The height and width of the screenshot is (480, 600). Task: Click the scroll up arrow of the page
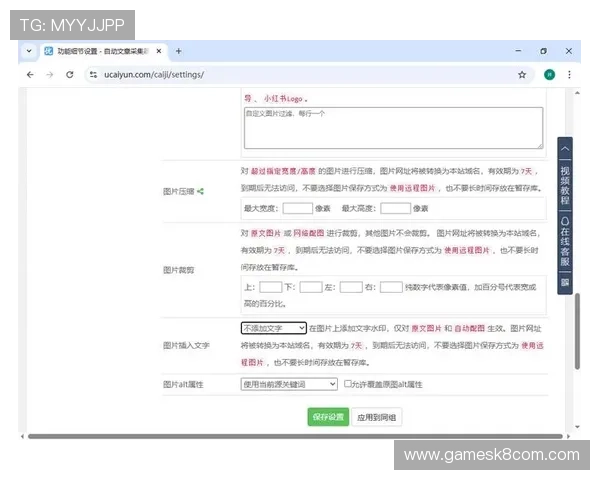pyautogui.click(x=577, y=93)
